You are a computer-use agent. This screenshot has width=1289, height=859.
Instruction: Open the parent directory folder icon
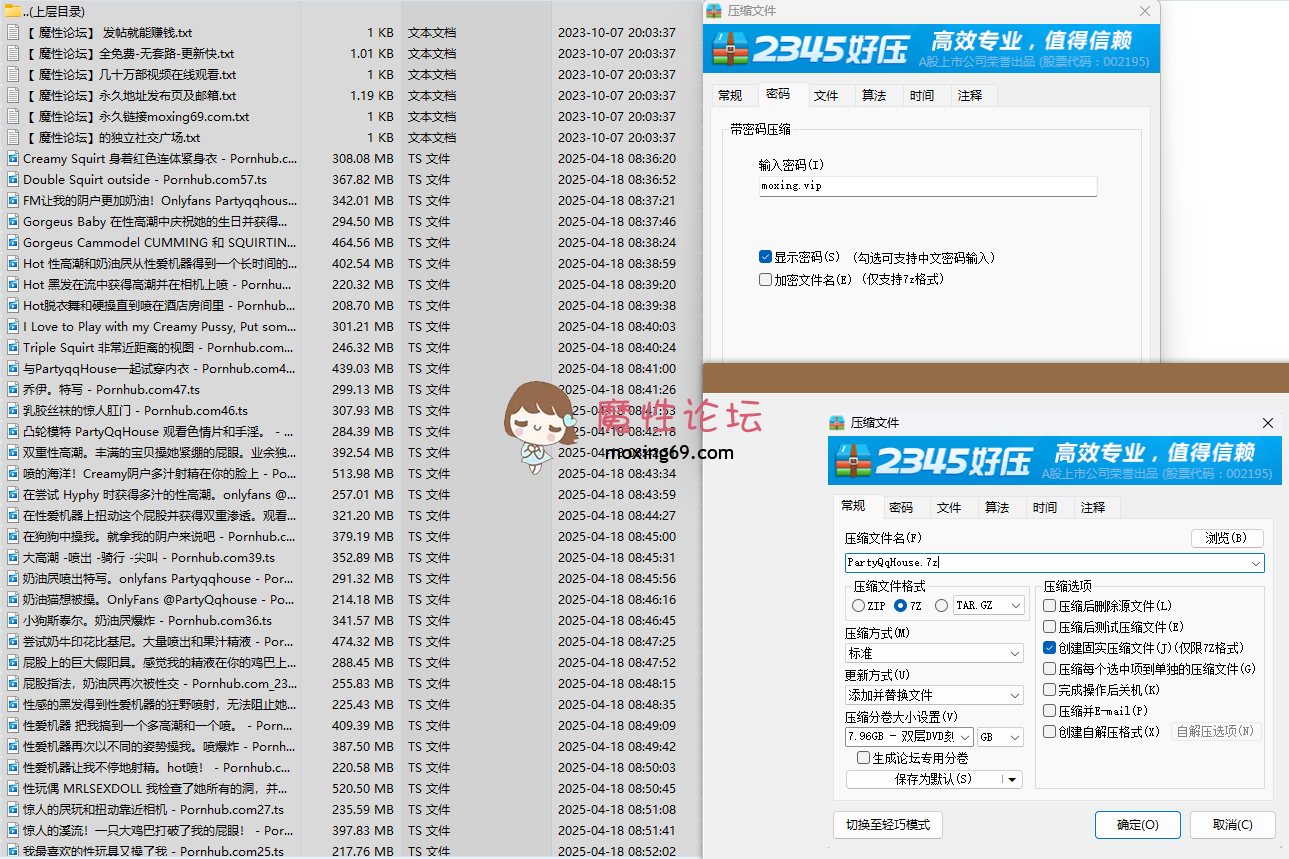coord(11,11)
